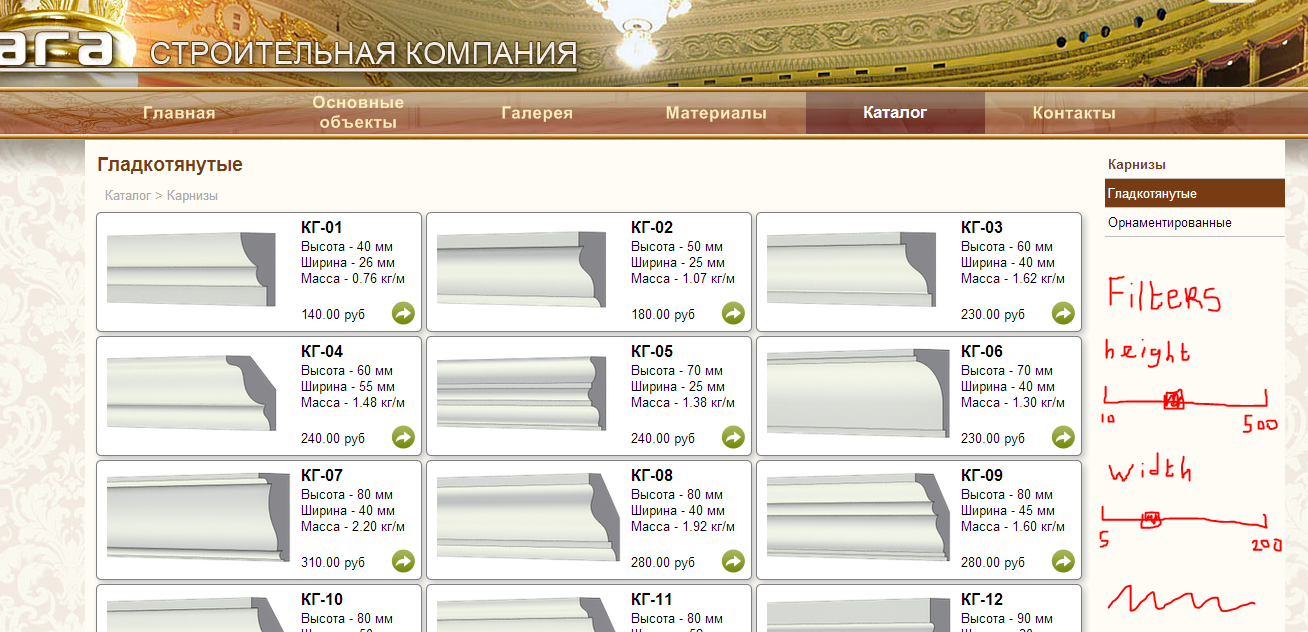Select the active Каталог menu item
The height and width of the screenshot is (632, 1308).
895,113
